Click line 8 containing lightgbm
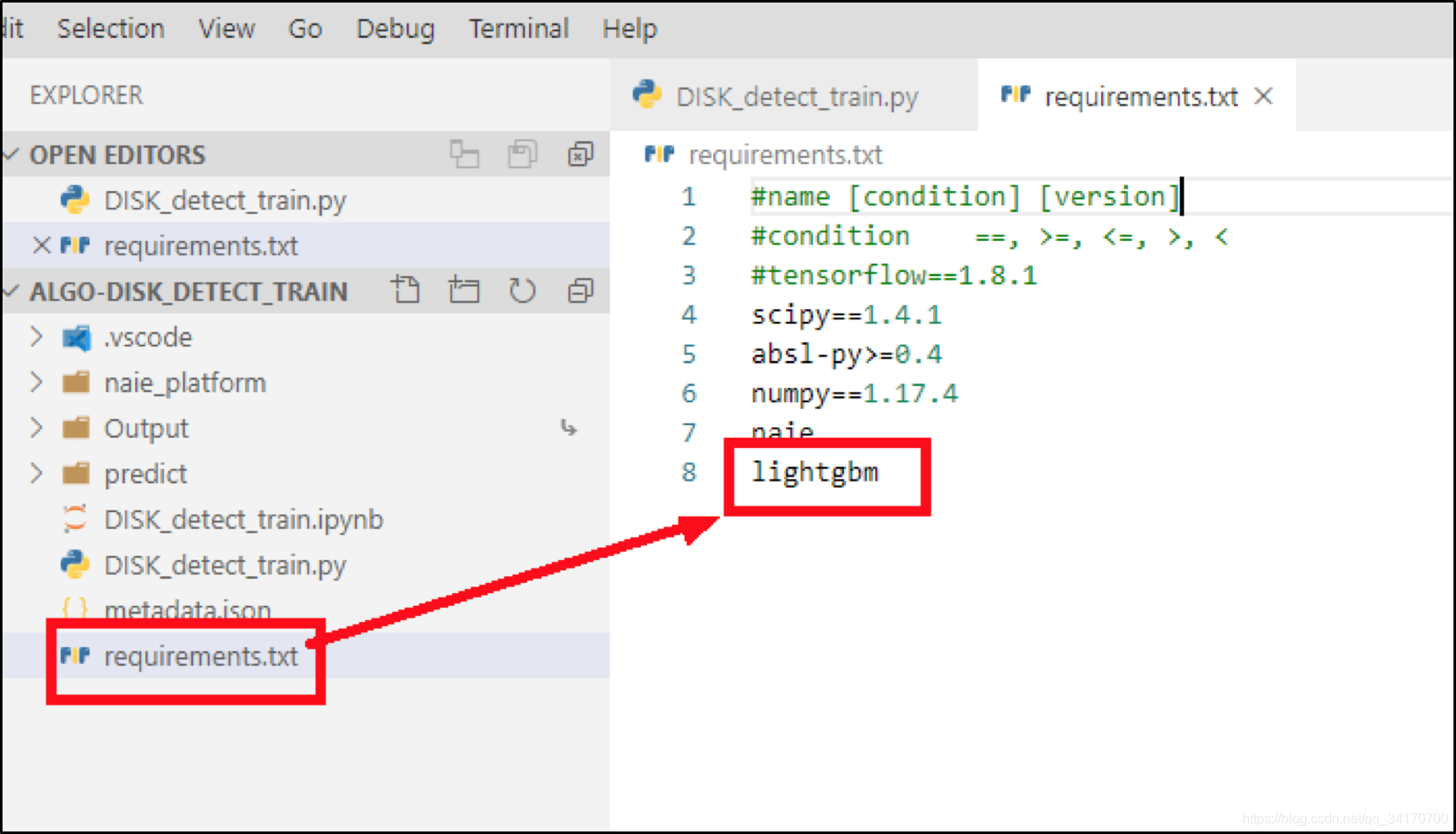 pyautogui.click(x=815, y=472)
